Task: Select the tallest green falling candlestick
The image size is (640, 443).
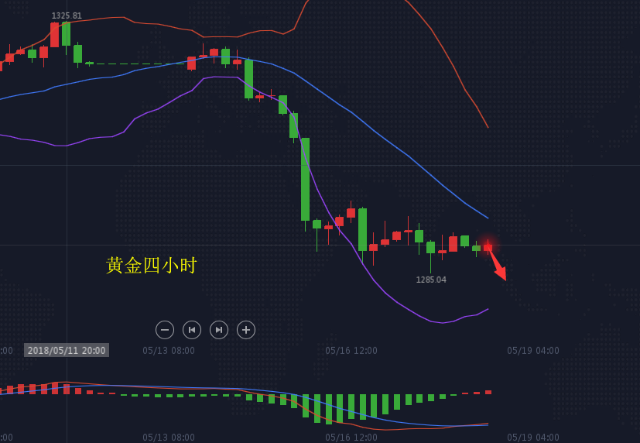Action: tap(305, 179)
